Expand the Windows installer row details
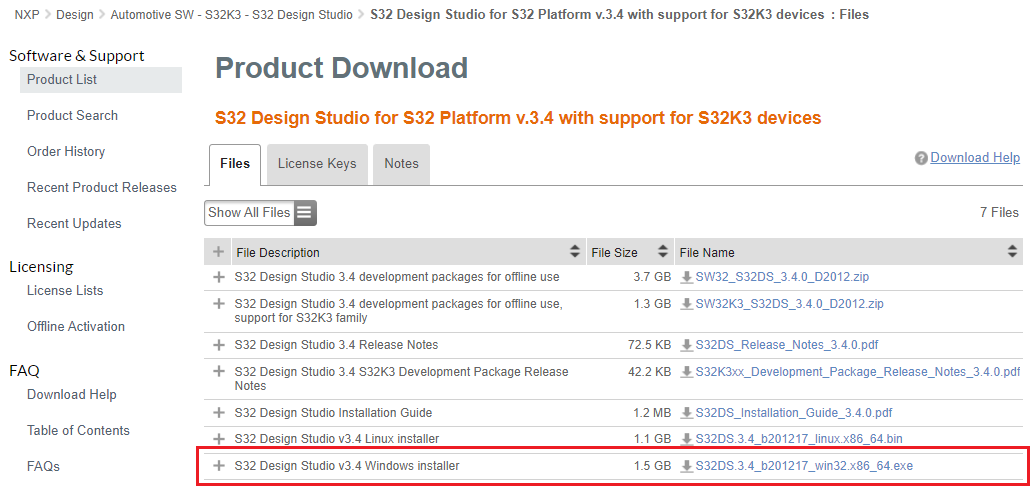This screenshot has height=491, width=1036. [x=219, y=466]
